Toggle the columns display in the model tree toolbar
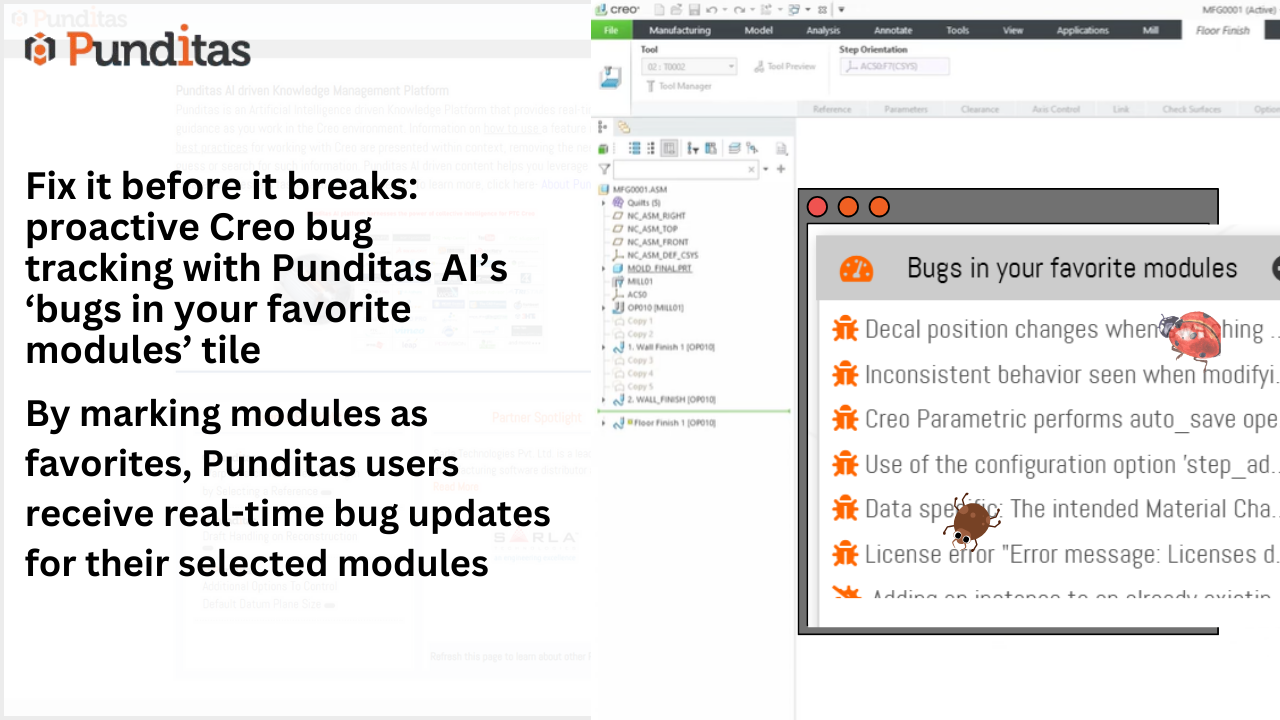 pos(668,148)
